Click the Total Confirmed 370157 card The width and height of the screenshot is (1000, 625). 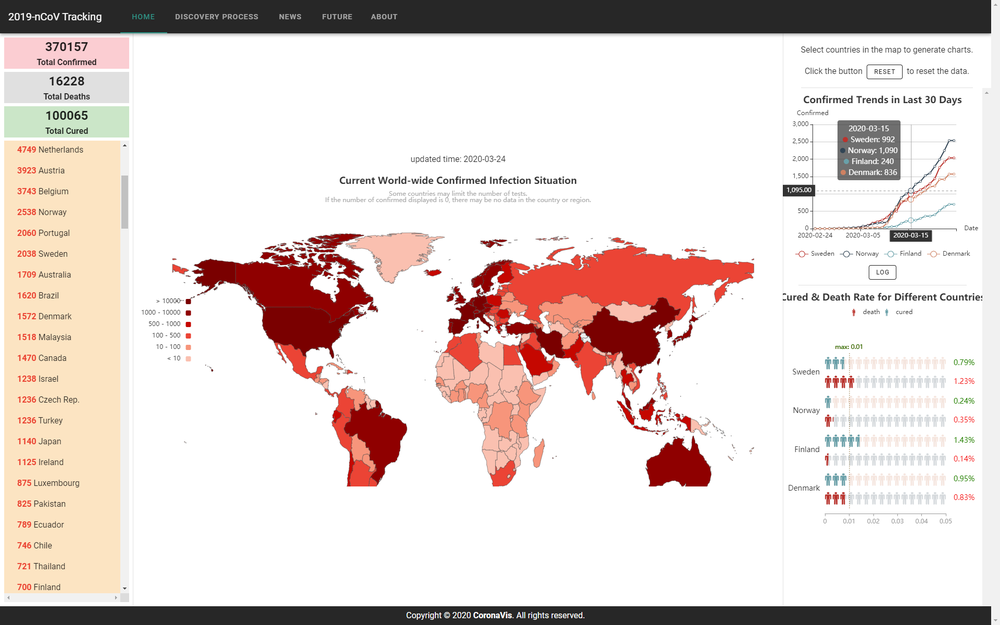(x=66, y=53)
